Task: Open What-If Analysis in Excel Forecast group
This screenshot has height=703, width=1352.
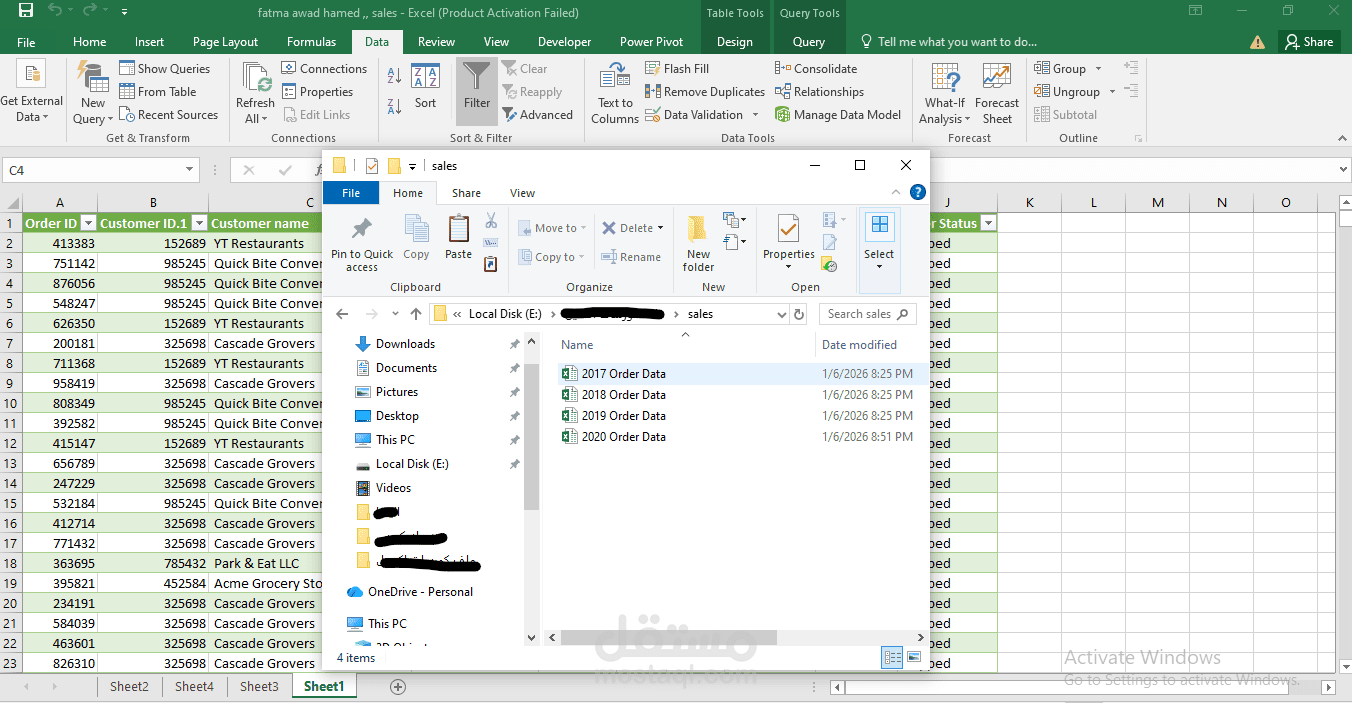Action: (945, 92)
